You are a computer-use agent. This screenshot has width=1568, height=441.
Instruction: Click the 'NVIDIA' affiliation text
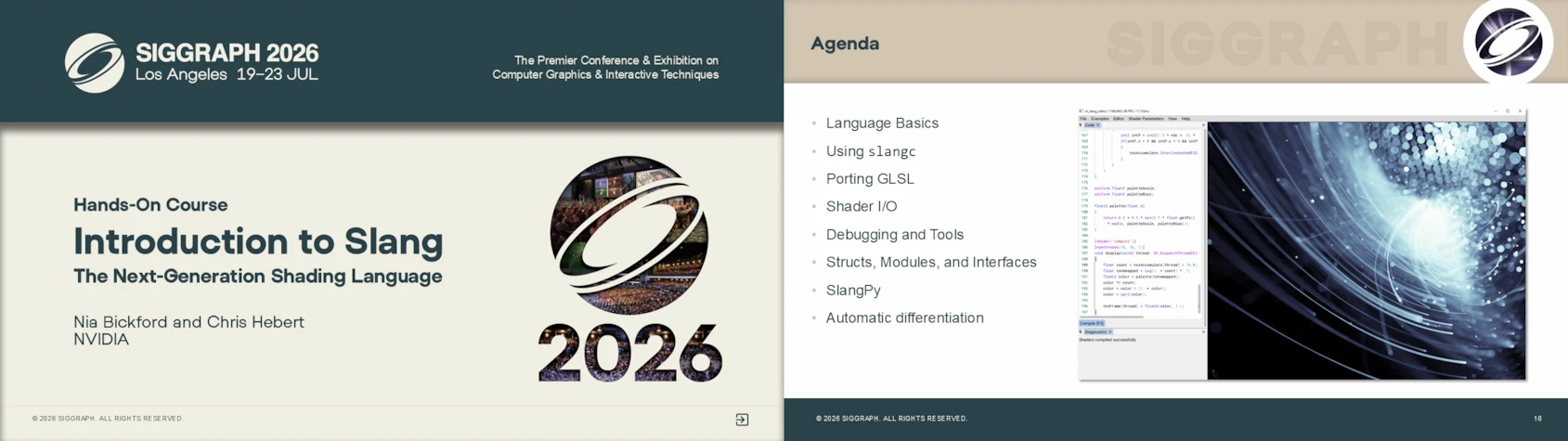(x=101, y=340)
